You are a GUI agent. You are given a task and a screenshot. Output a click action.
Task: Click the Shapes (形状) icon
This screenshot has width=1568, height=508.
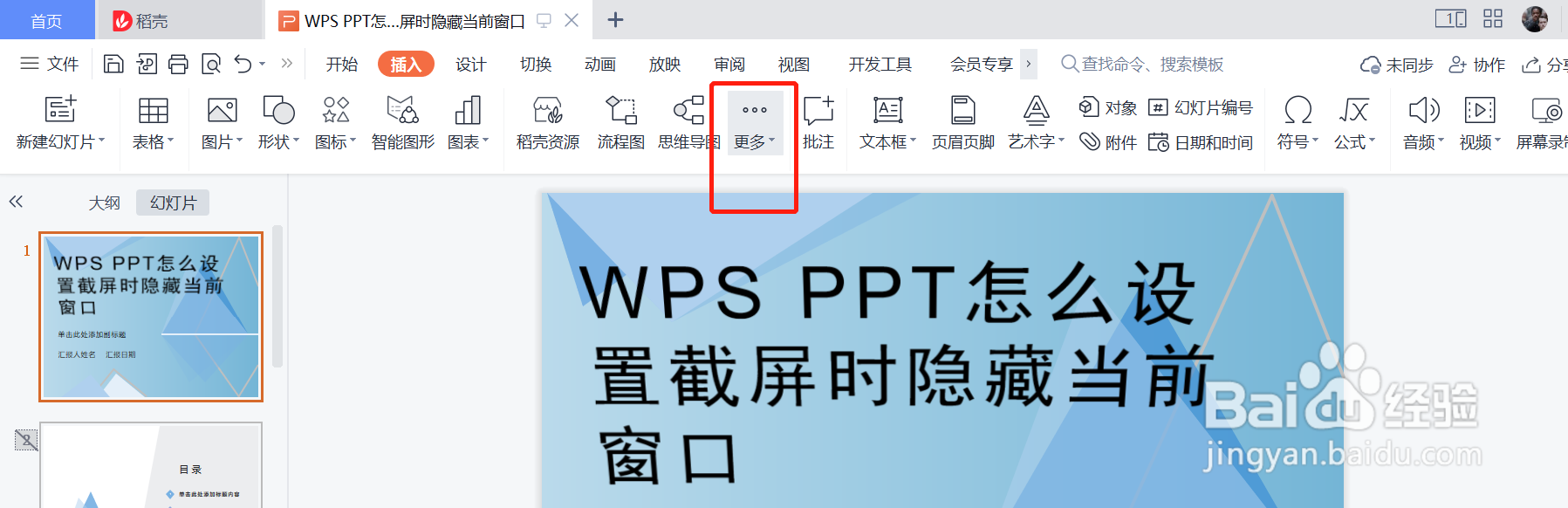tap(278, 110)
